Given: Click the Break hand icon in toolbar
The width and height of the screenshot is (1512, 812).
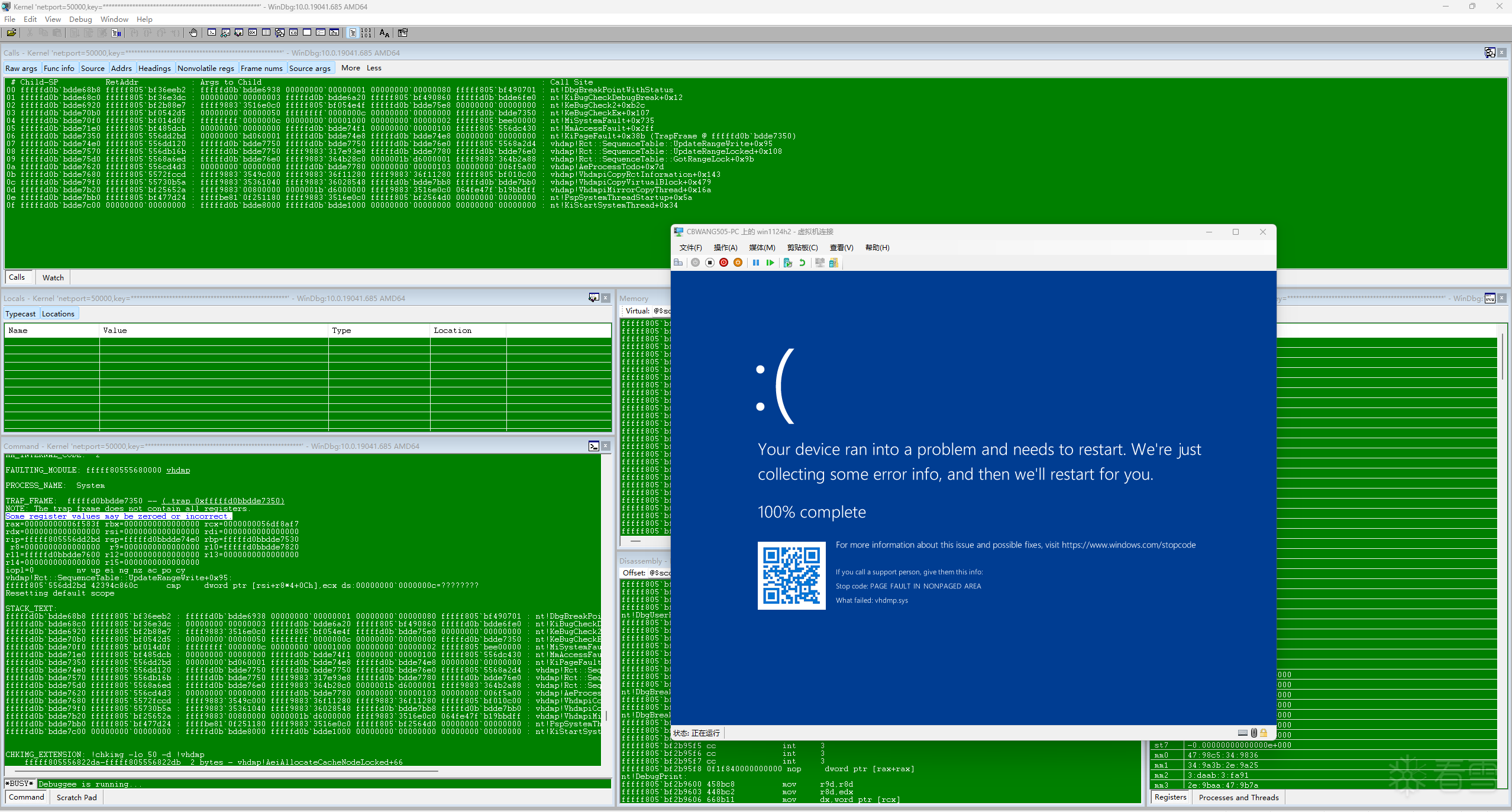Looking at the screenshot, I should pos(193,33).
